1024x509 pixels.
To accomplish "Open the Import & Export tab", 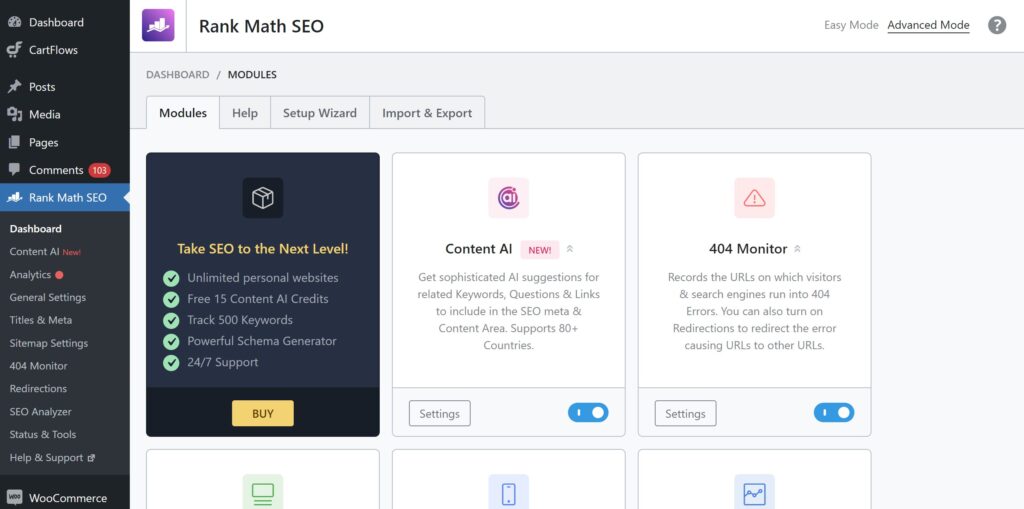I will pos(427,113).
